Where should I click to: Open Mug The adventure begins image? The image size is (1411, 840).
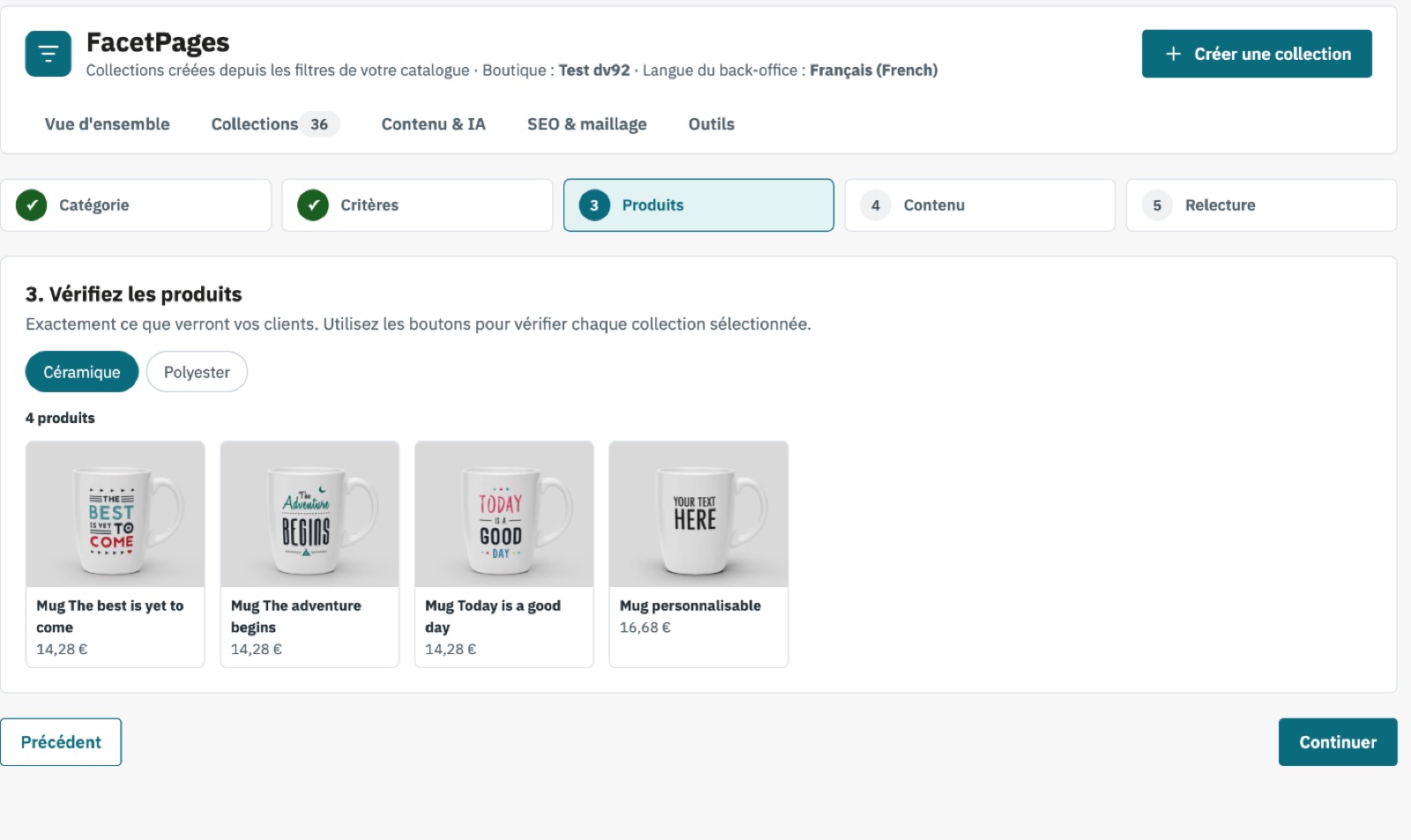[x=310, y=514]
